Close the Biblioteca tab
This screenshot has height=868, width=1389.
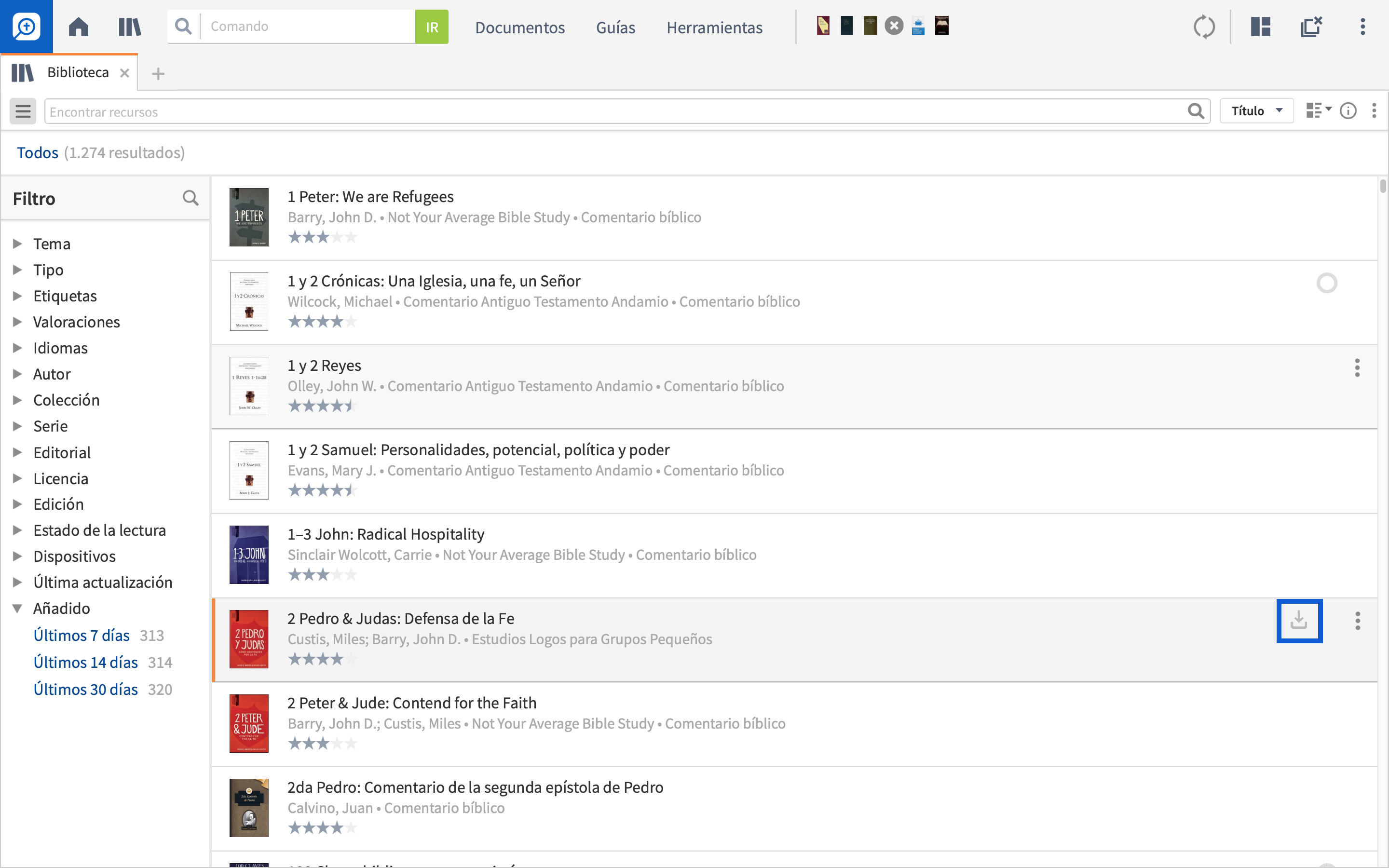point(124,73)
